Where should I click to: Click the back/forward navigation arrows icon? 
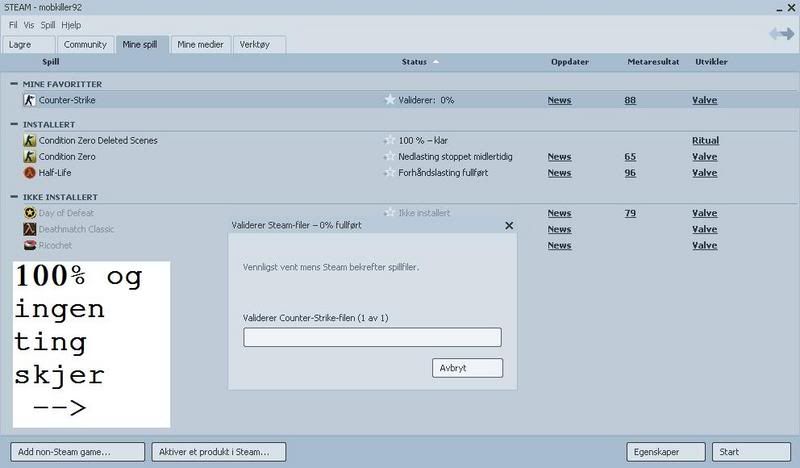pos(781,35)
